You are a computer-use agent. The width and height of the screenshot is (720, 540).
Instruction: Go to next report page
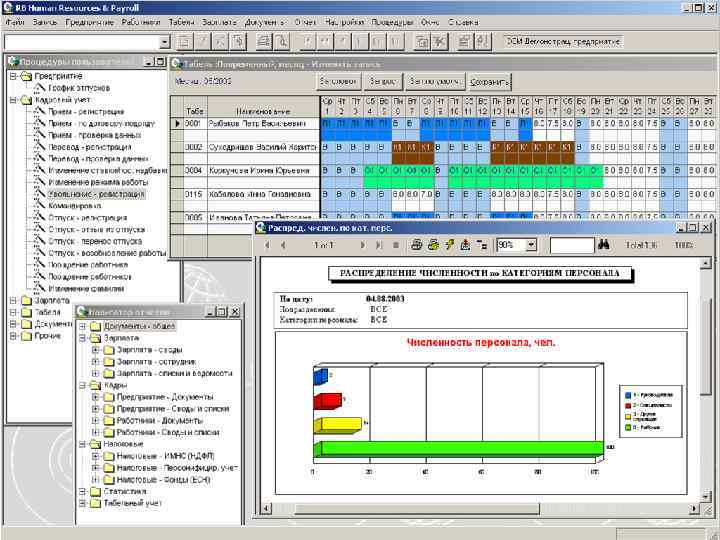(363, 245)
